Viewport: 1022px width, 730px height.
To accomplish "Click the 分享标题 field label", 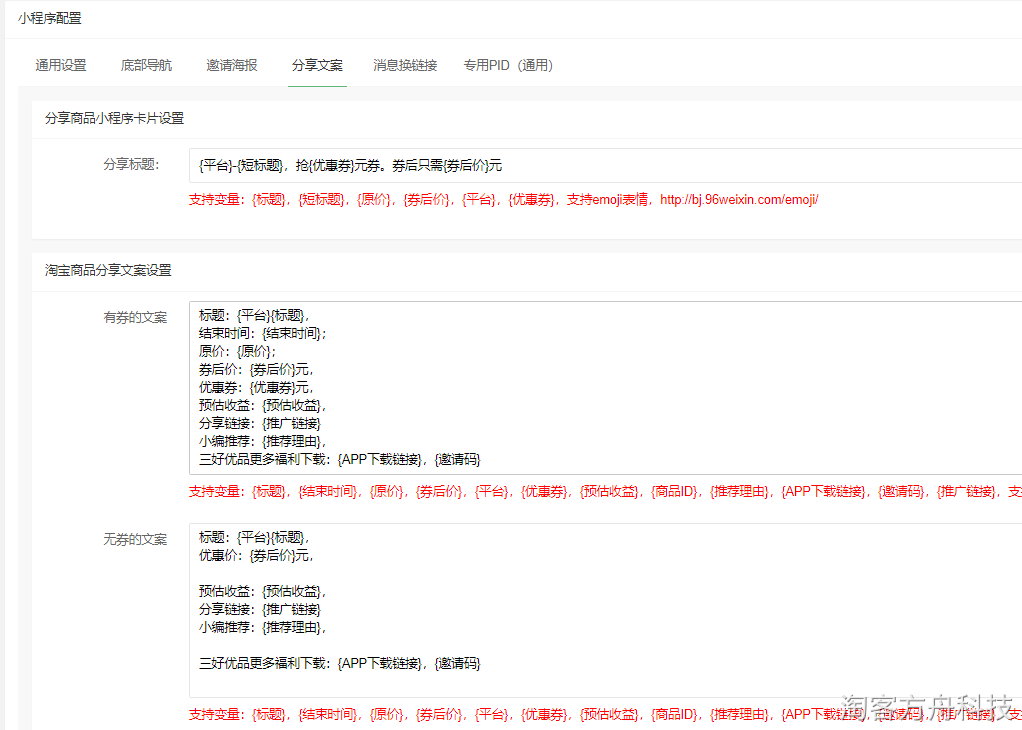I will (x=131, y=164).
